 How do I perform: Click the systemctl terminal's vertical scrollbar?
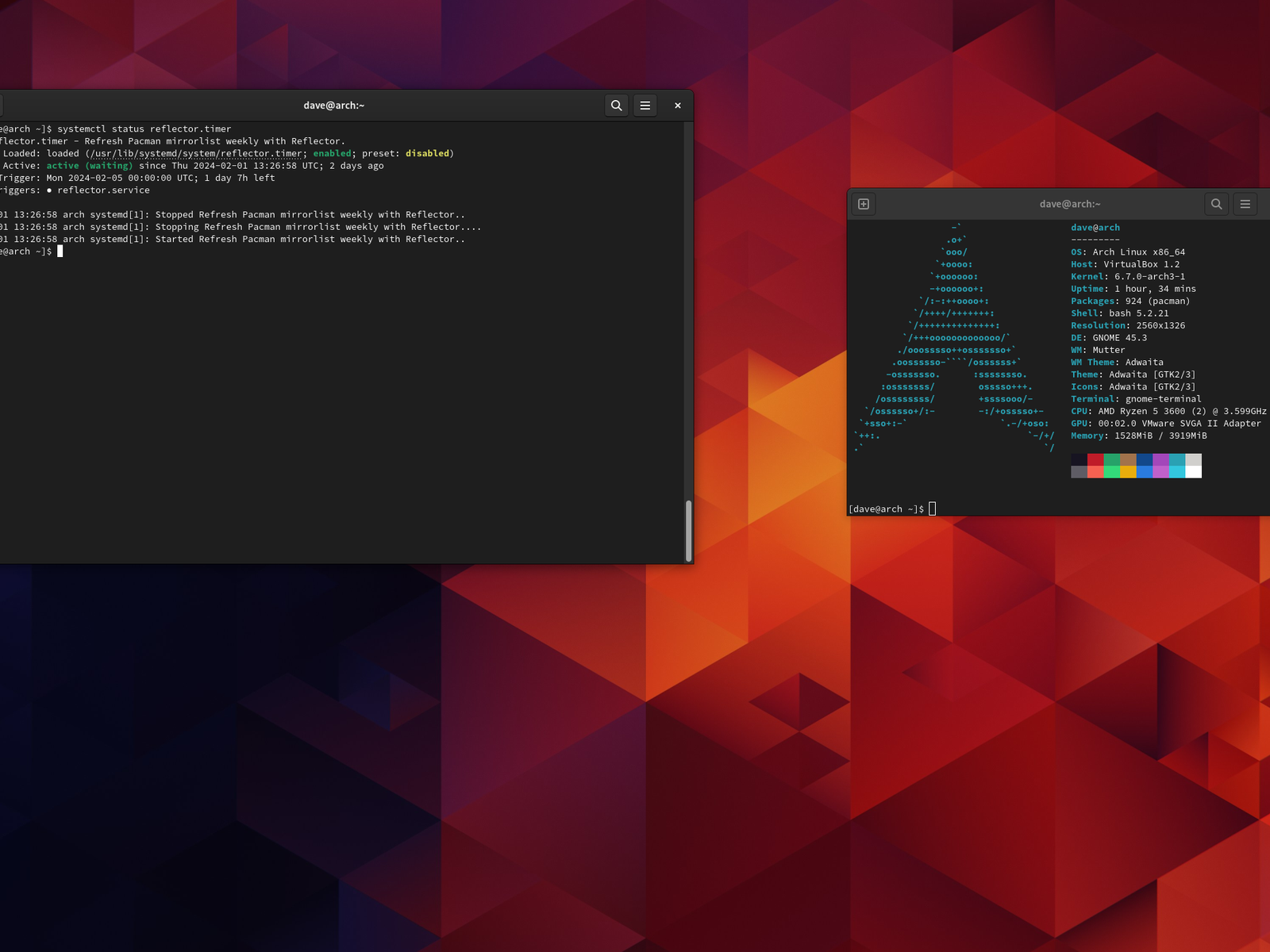point(688,530)
